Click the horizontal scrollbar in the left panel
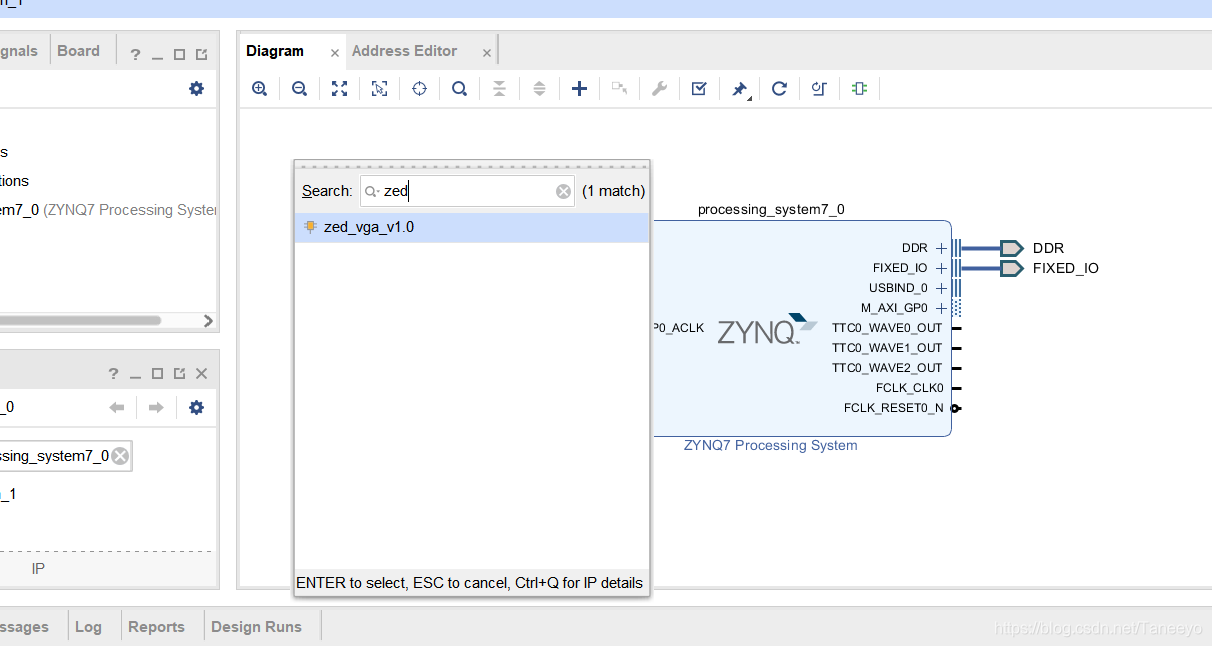 point(80,321)
